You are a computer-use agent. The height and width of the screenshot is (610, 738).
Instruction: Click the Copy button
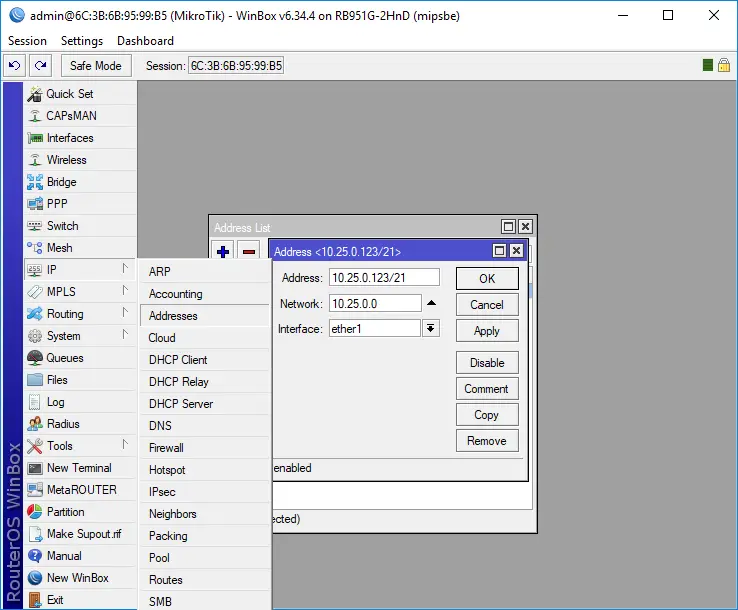pyautogui.click(x=487, y=415)
